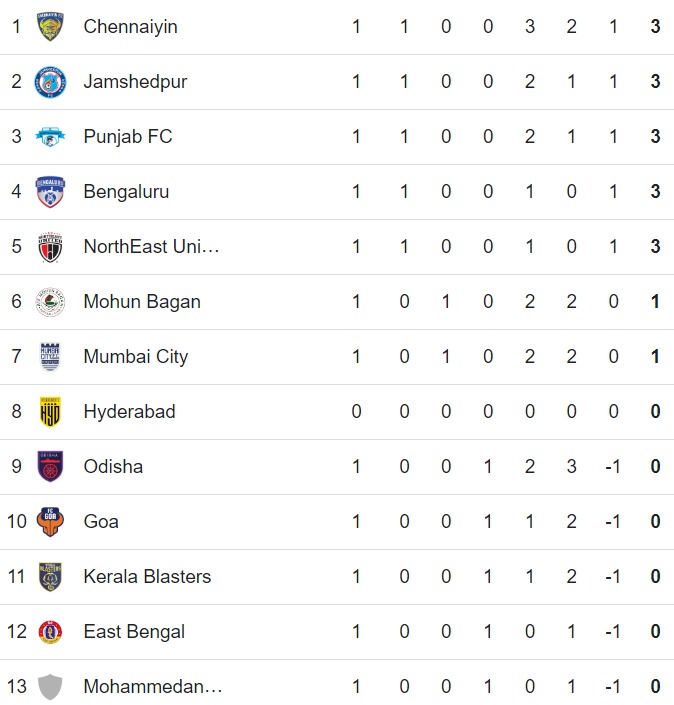
Task: Click the yellow Hyderabad HYD logo
Action: click(50, 412)
